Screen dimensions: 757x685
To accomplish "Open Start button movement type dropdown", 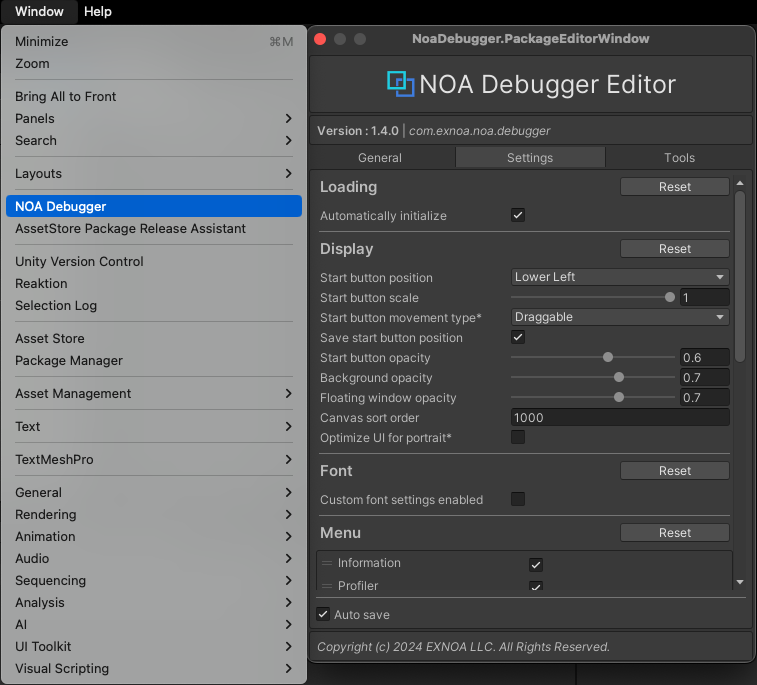I will coord(620,317).
